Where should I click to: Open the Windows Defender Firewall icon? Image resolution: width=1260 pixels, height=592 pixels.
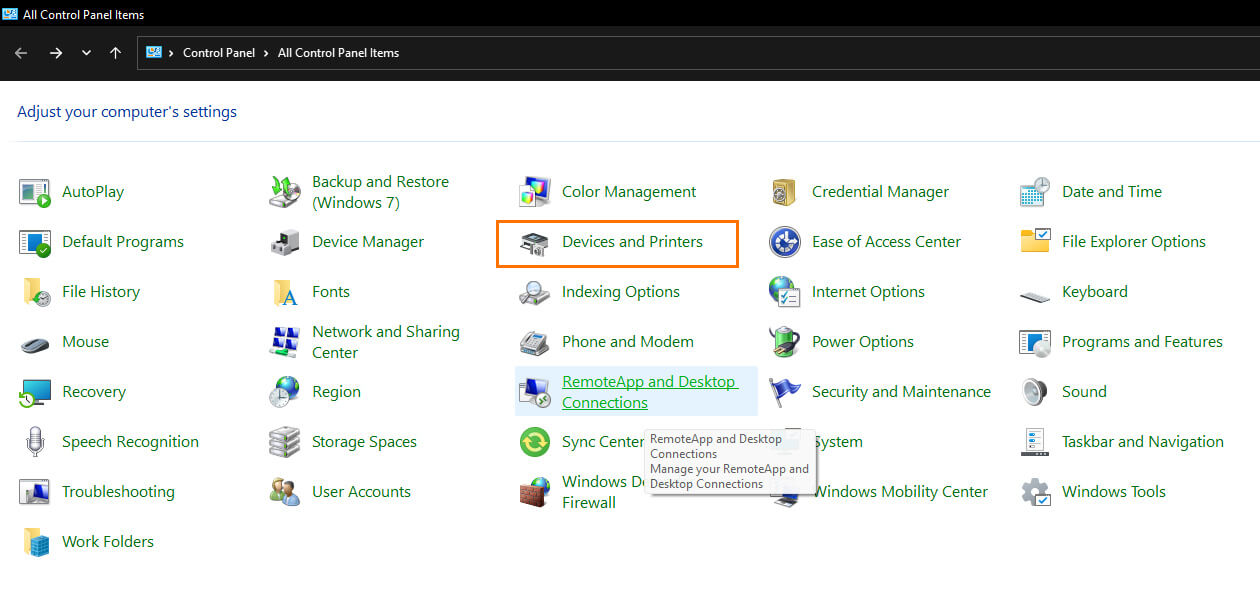point(535,492)
